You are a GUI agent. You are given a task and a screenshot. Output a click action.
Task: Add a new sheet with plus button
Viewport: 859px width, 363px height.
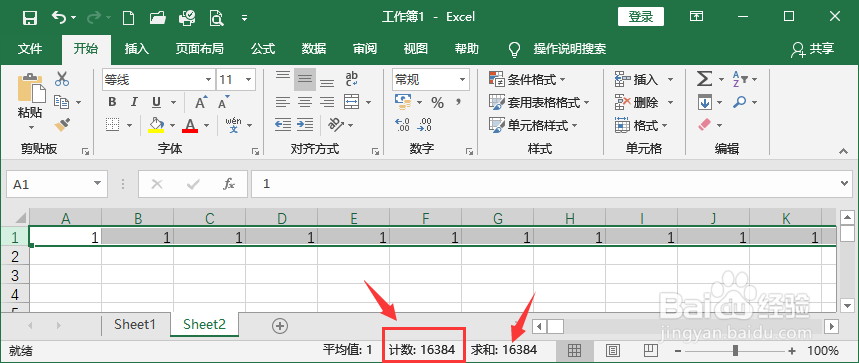point(280,326)
